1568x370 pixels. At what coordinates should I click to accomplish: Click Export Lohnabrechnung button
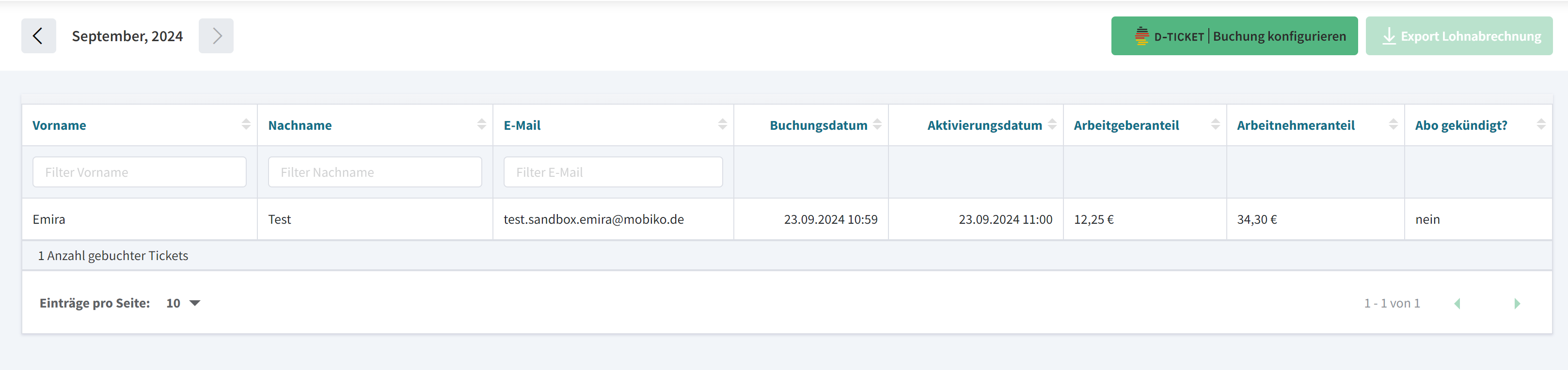[x=1458, y=36]
